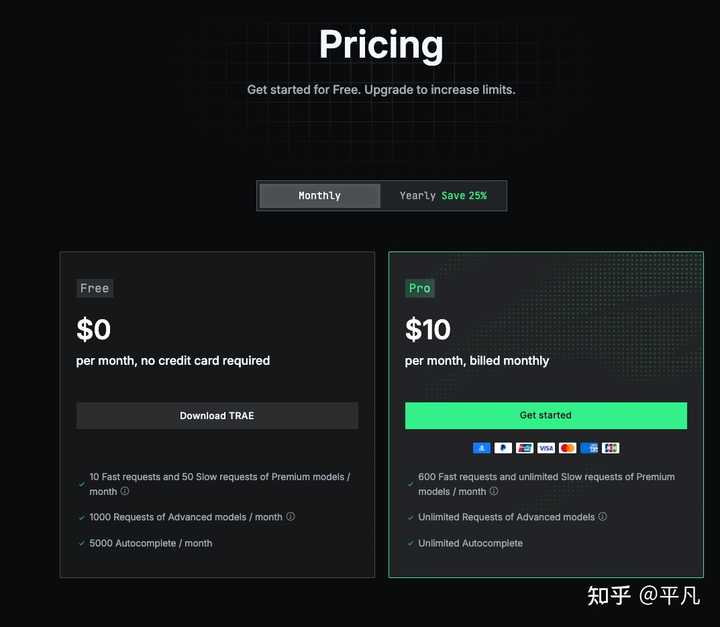Viewport: 720px width, 627px height.
Task: Click the Mastercard payment icon
Action: pos(568,448)
